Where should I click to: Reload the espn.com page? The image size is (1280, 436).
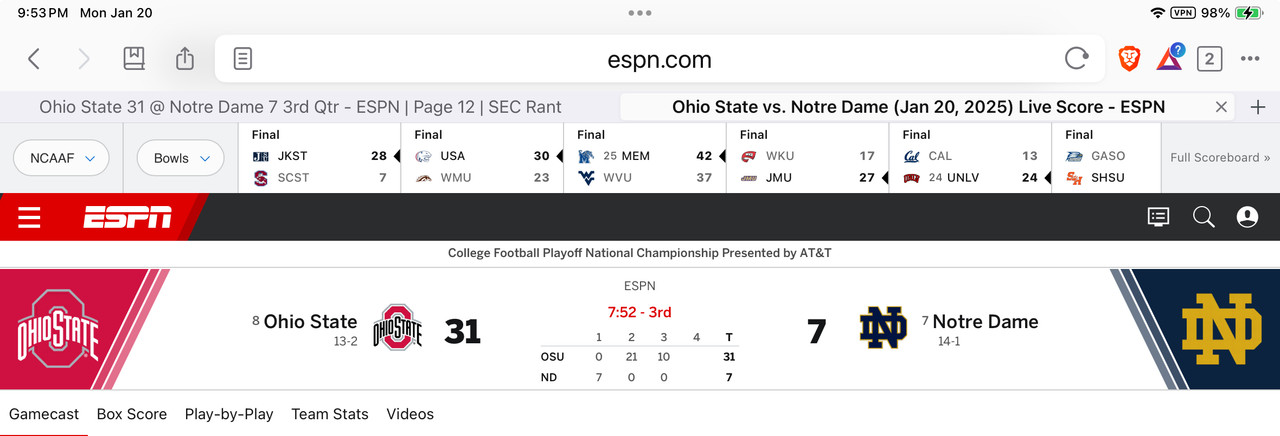tap(1076, 59)
